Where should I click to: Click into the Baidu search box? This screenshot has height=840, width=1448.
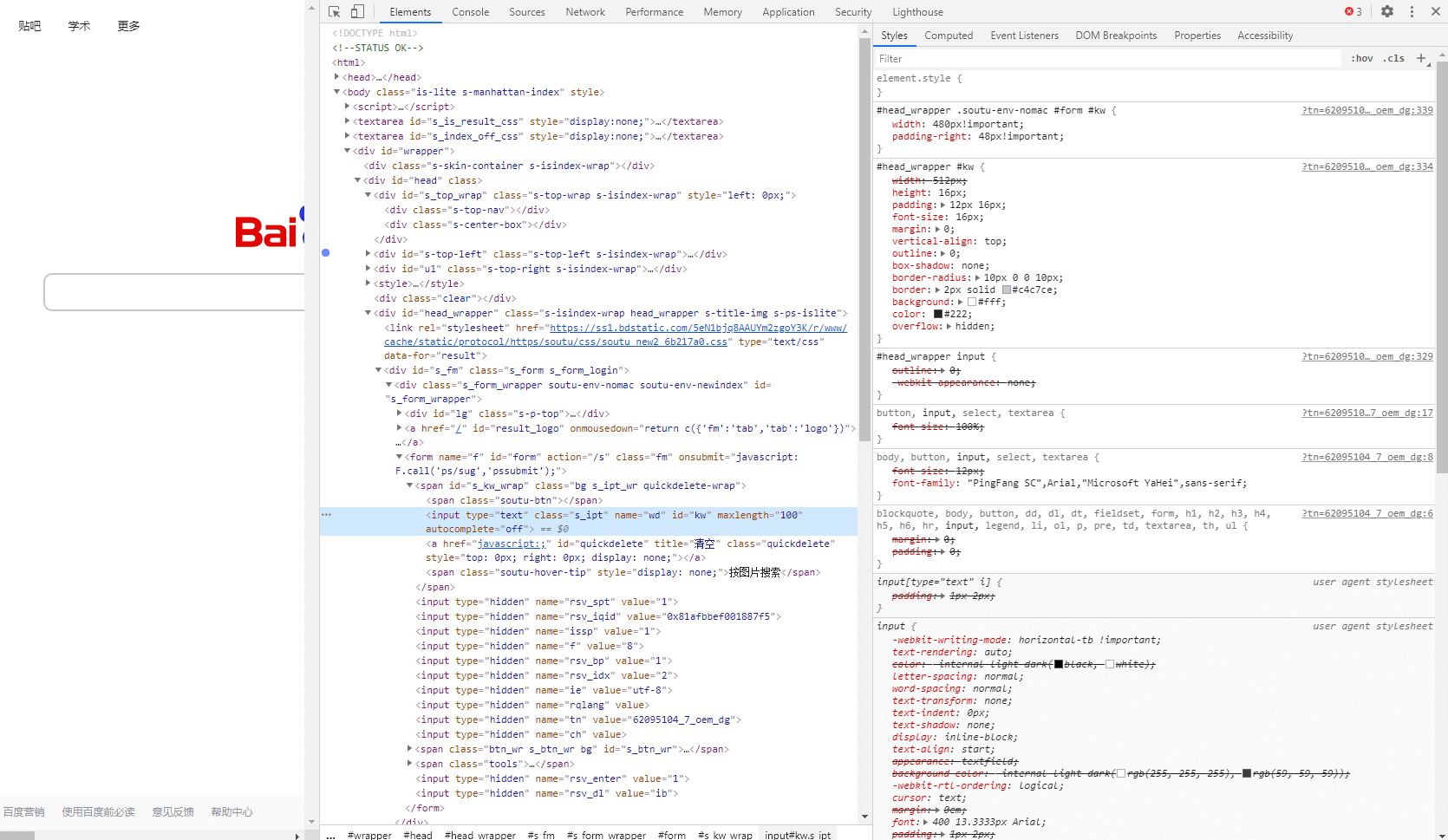point(174,292)
